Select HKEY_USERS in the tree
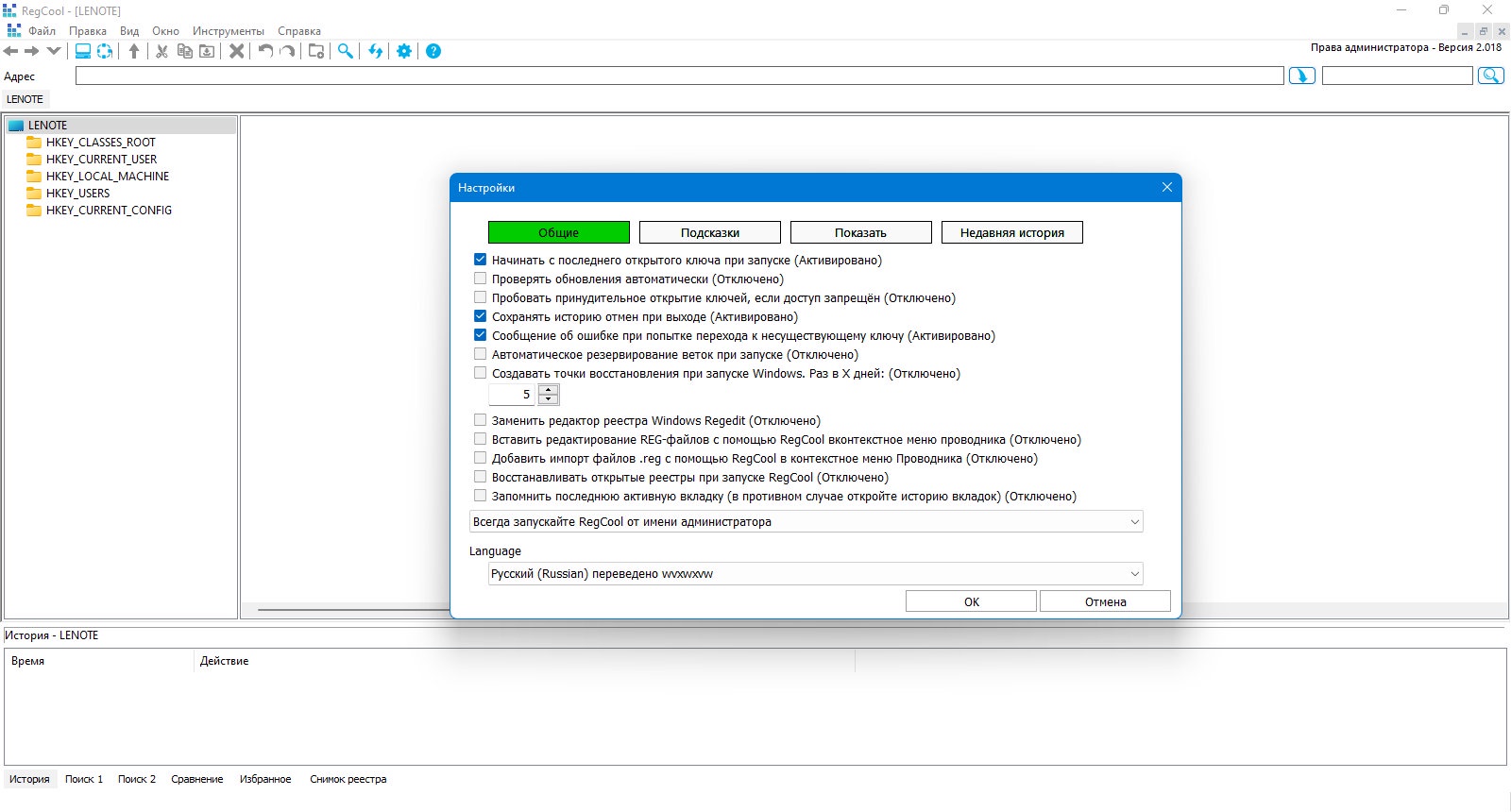The image size is (1511, 812). click(x=77, y=194)
